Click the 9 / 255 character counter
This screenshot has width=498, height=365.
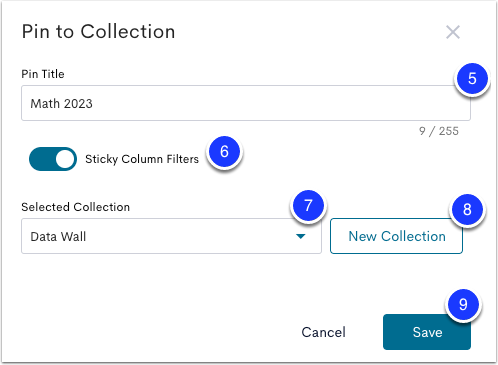(439, 131)
